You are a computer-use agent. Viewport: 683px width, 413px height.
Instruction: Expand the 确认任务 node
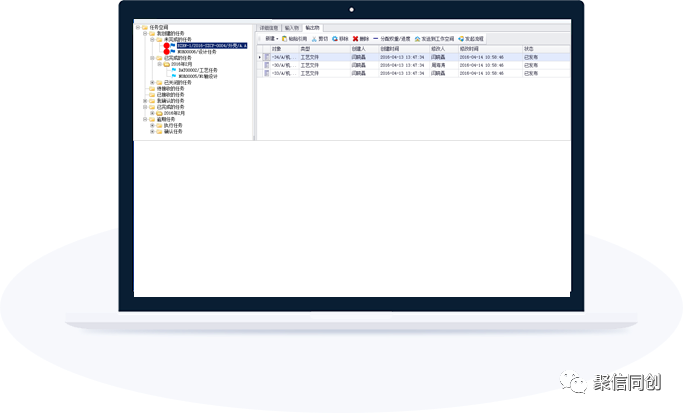[152, 131]
